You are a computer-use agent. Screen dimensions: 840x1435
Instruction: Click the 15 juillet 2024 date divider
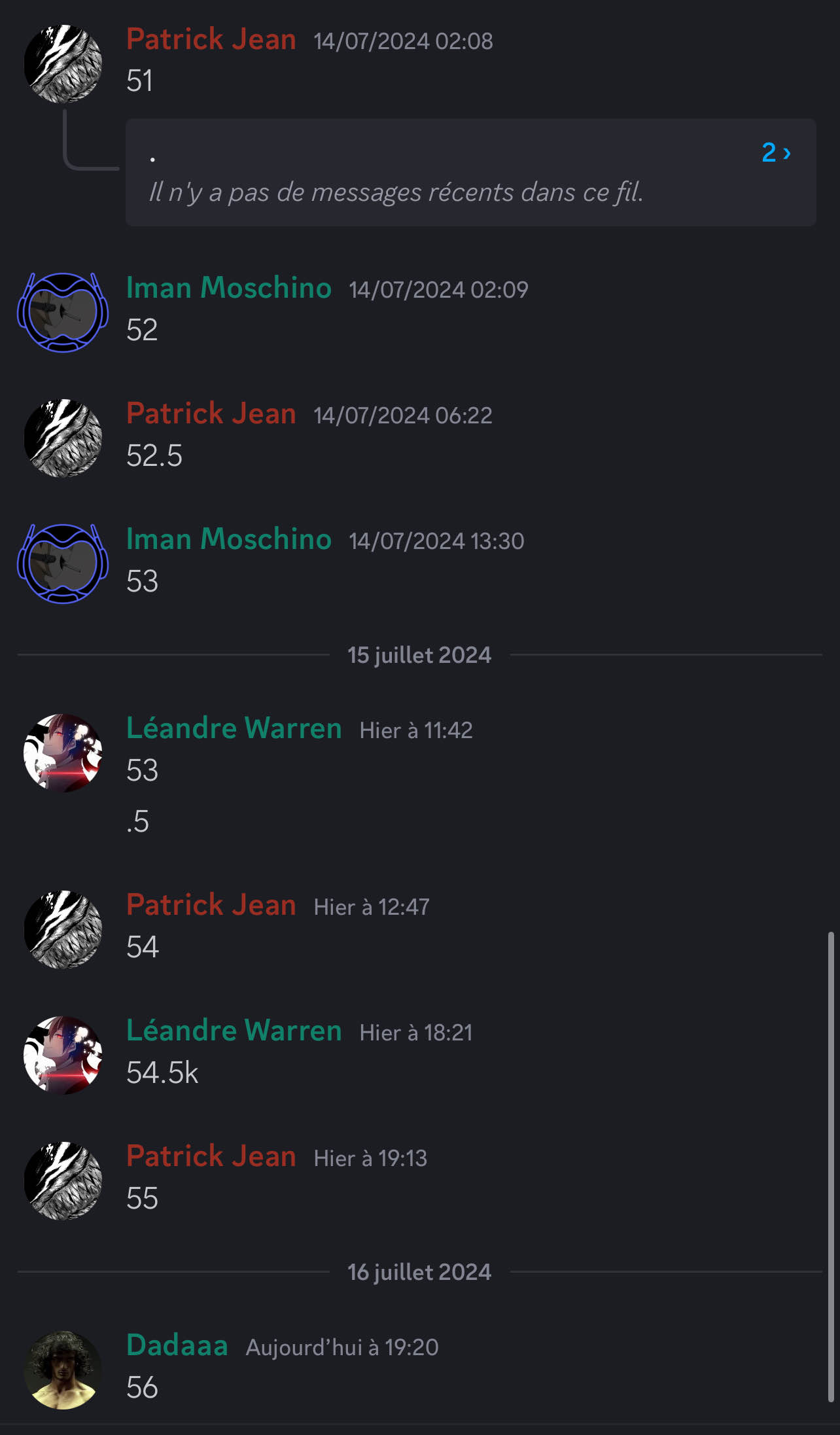coord(419,655)
